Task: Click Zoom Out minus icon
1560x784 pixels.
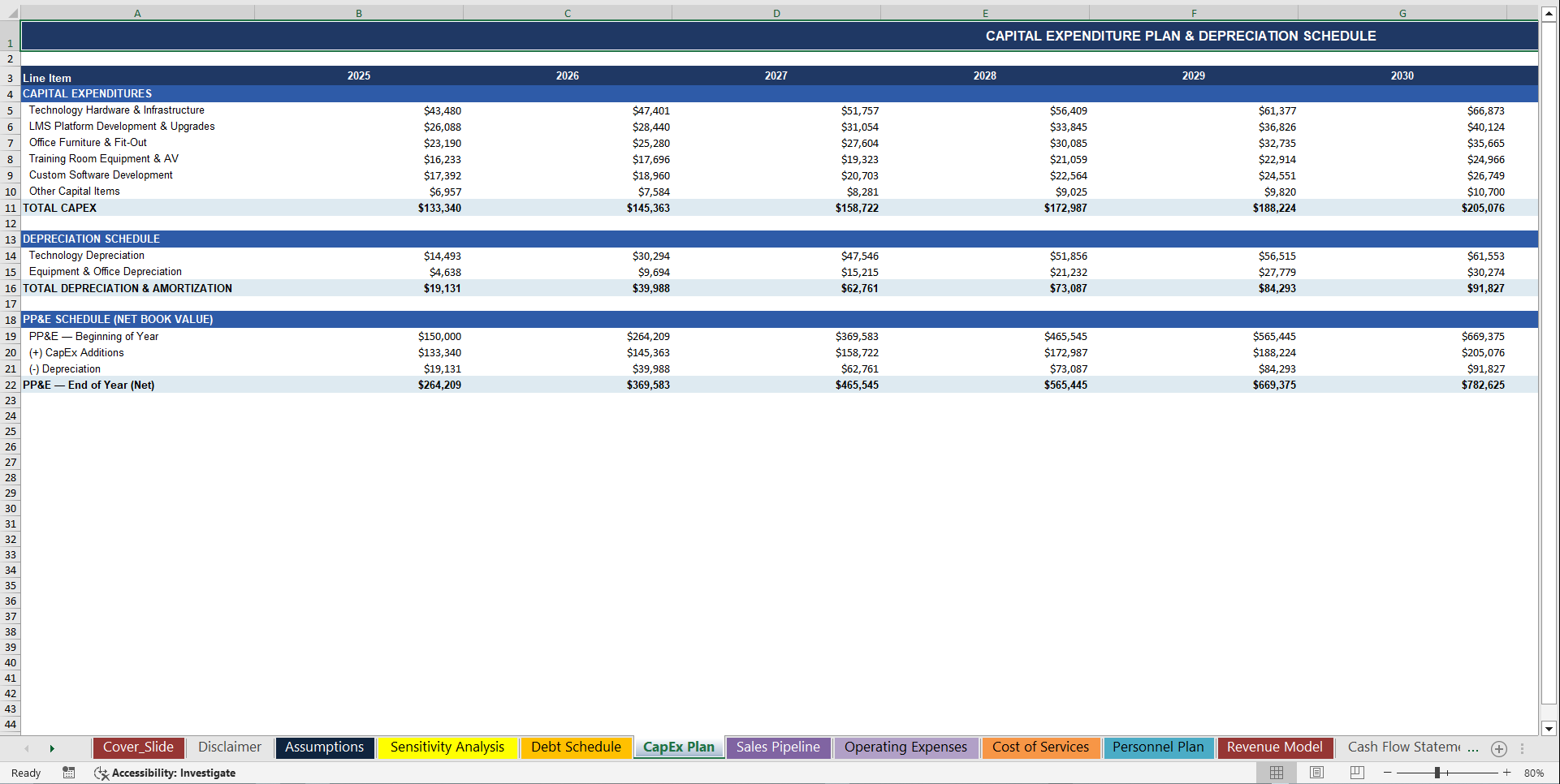Action: tap(1388, 772)
